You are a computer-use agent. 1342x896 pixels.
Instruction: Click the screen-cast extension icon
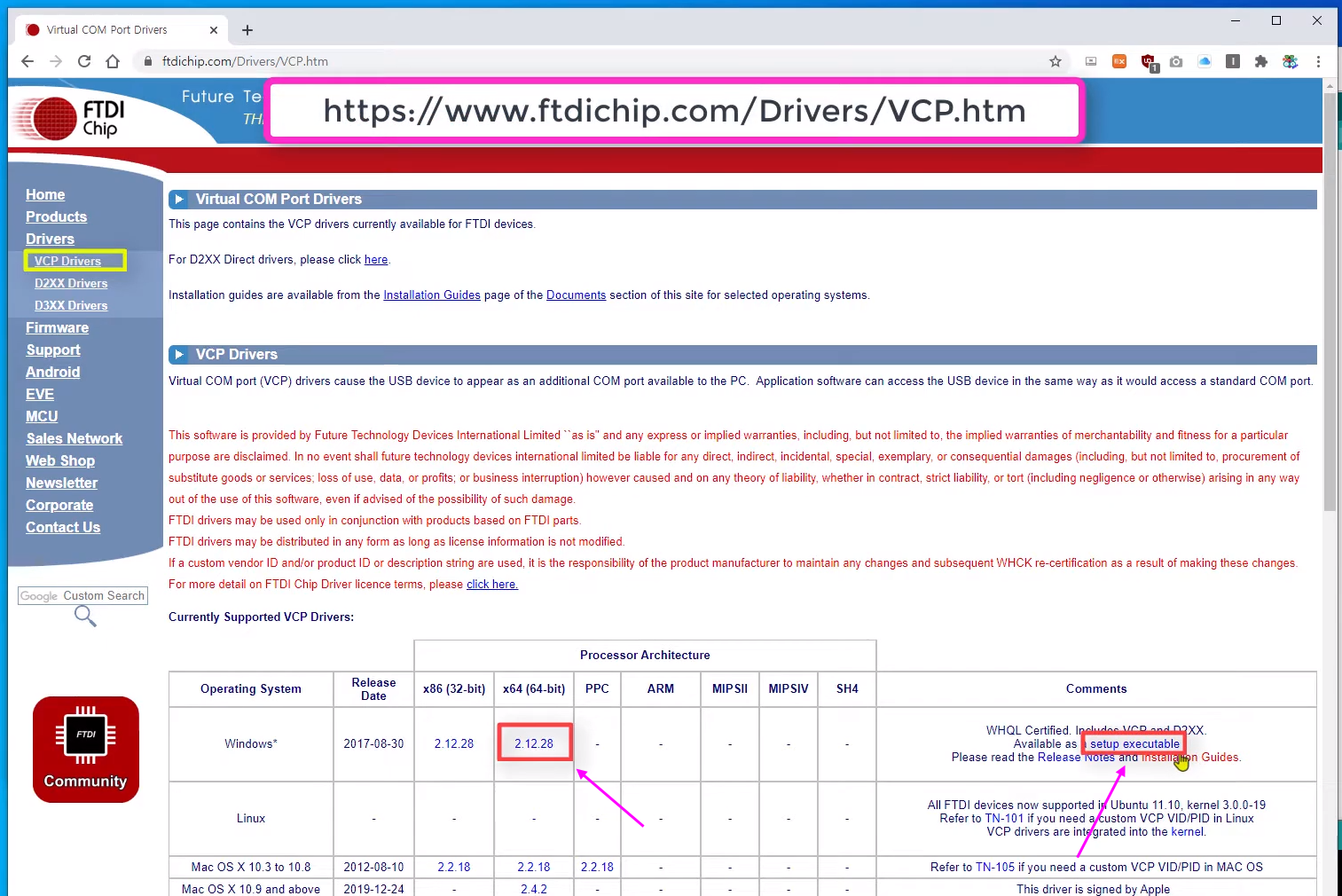[1091, 61]
